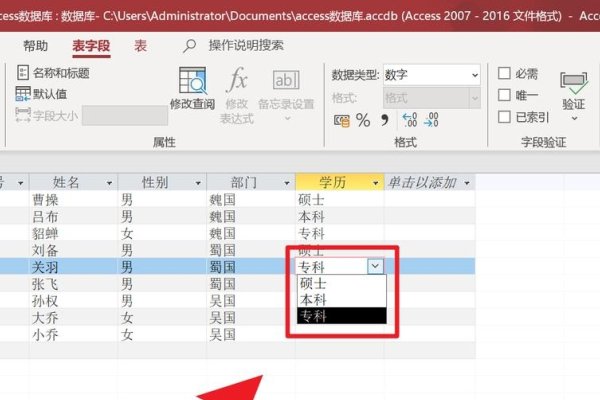
Task: Switch to the Table (表) tab
Action: (x=140, y=46)
